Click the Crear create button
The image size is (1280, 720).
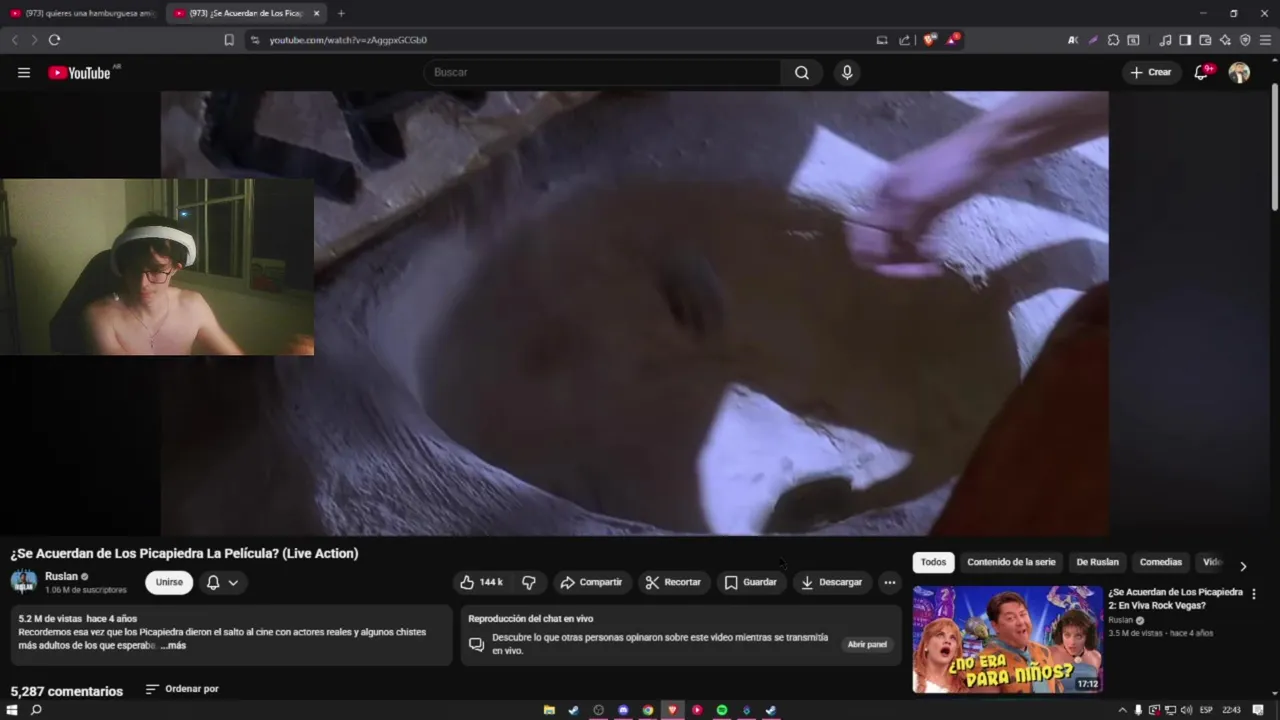coord(1151,72)
